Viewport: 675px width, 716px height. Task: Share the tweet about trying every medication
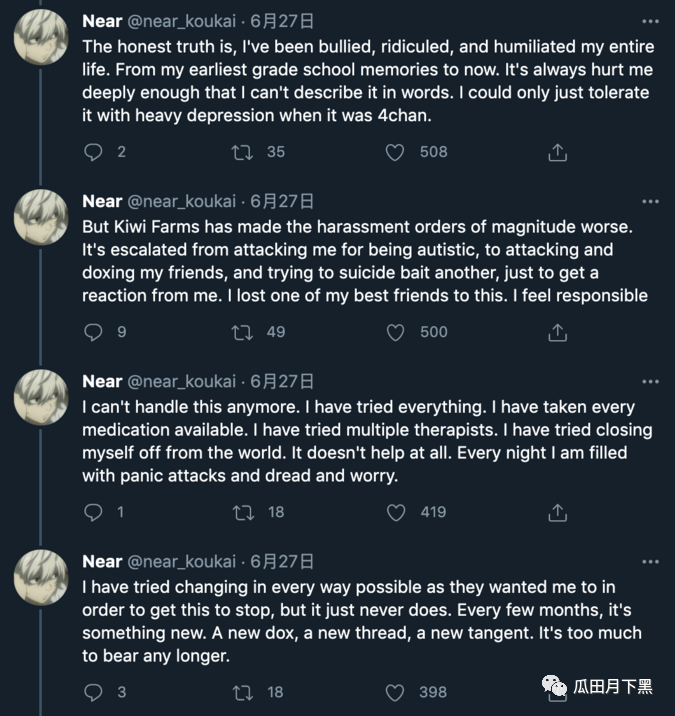(x=558, y=512)
